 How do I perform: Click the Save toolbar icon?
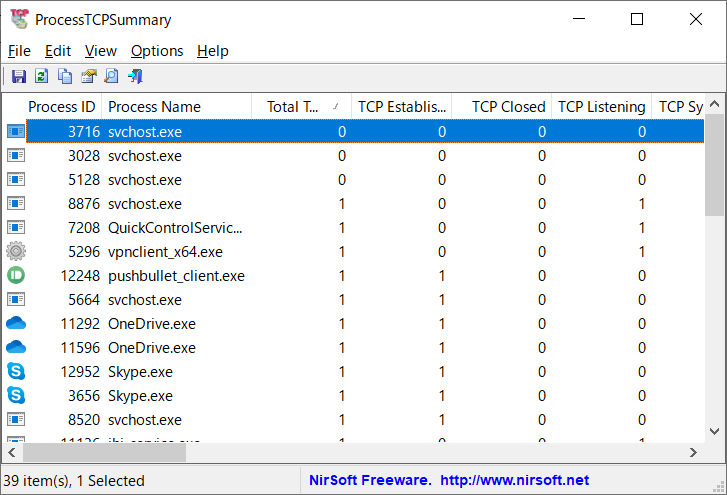[x=18, y=76]
